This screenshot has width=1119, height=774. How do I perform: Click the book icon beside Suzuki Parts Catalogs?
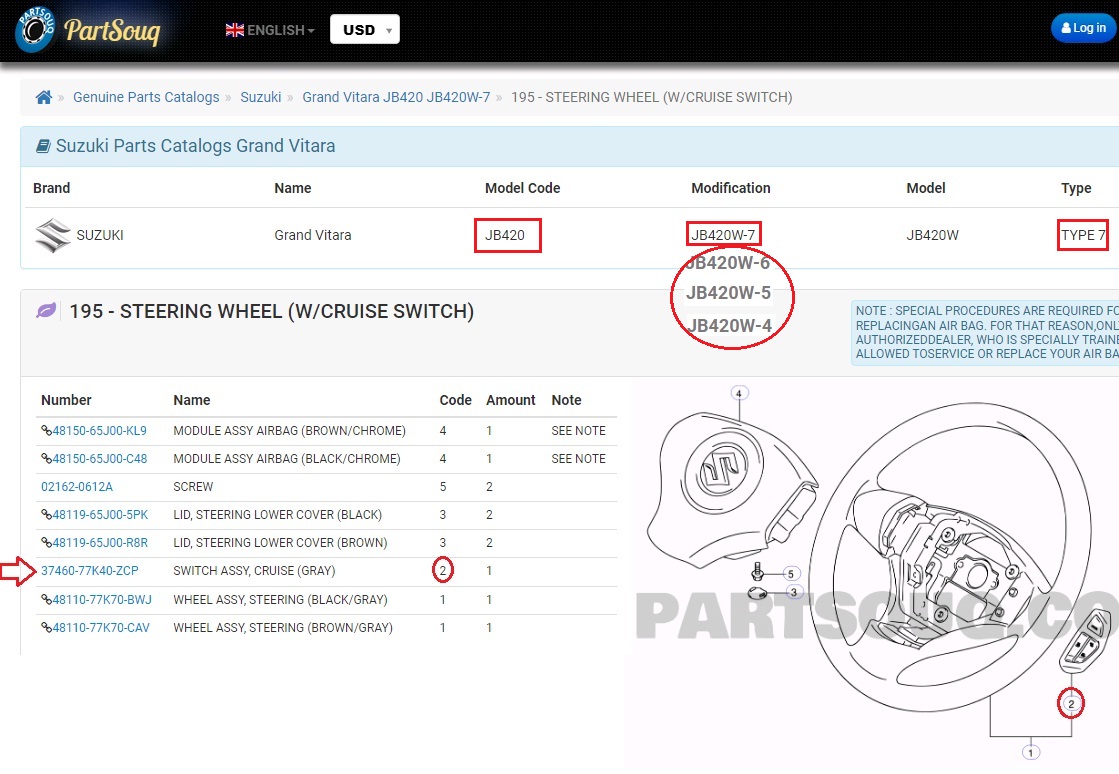pos(44,146)
